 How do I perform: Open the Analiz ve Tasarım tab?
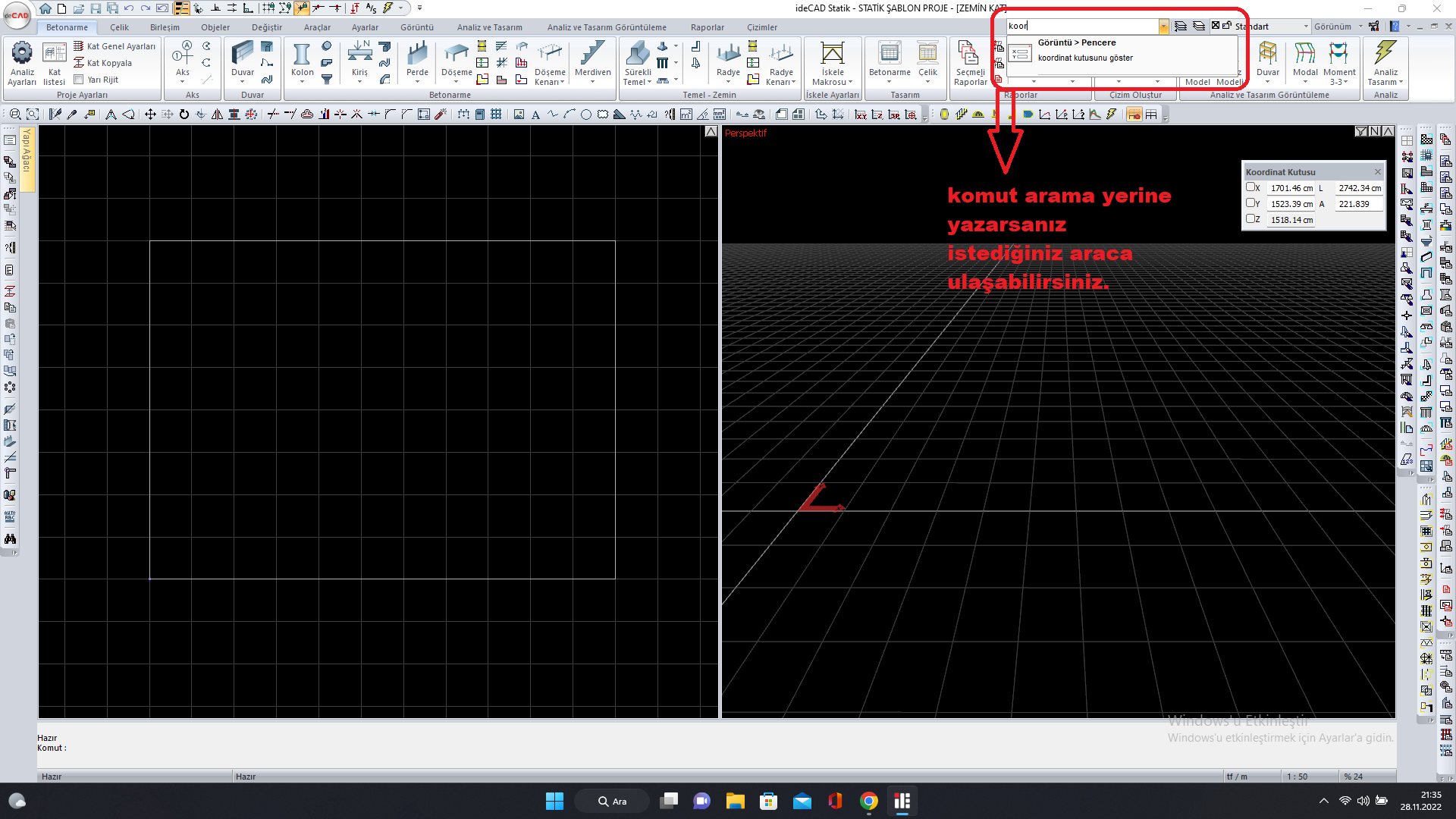pos(489,27)
